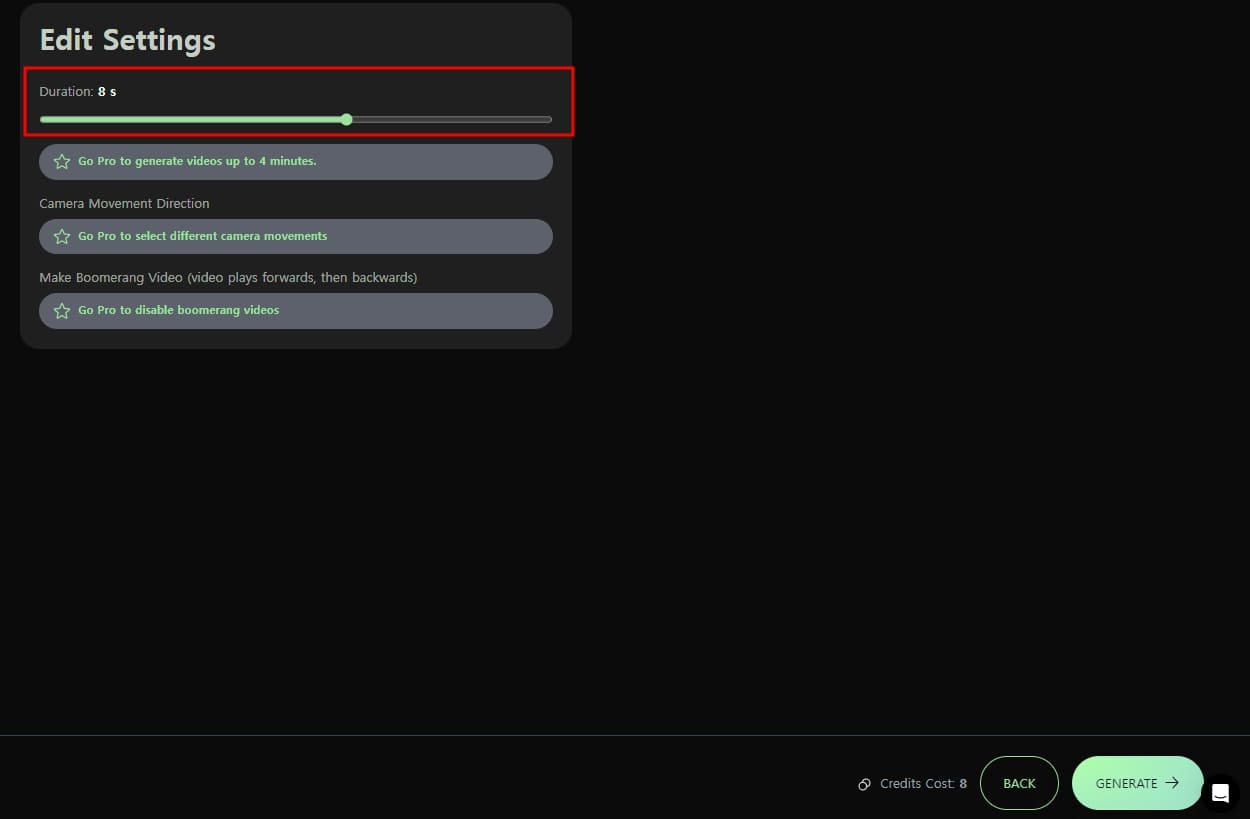Click 'Go Pro to generate videos up to 4 minutes'
This screenshot has height=819, width=1250.
coord(296,162)
